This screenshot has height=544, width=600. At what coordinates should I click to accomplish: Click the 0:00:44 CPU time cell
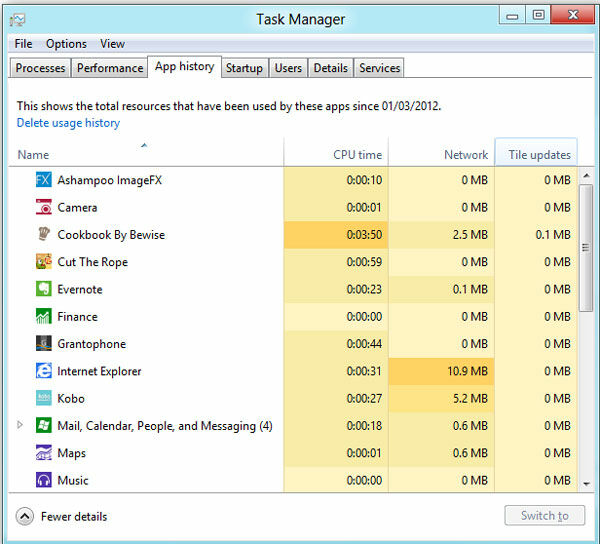point(336,344)
